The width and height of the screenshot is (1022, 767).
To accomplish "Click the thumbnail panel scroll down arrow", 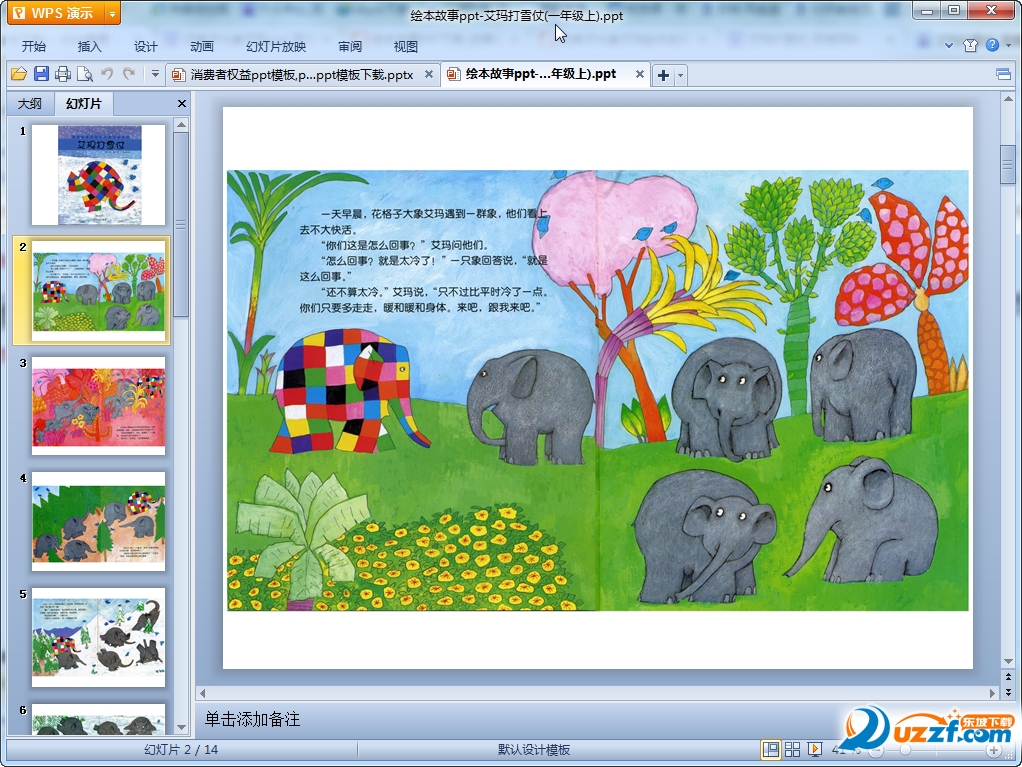I will [x=182, y=727].
